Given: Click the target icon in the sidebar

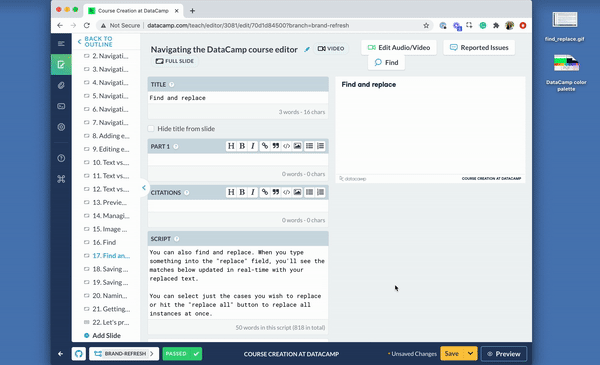Looking at the screenshot, I should pos(61,127).
